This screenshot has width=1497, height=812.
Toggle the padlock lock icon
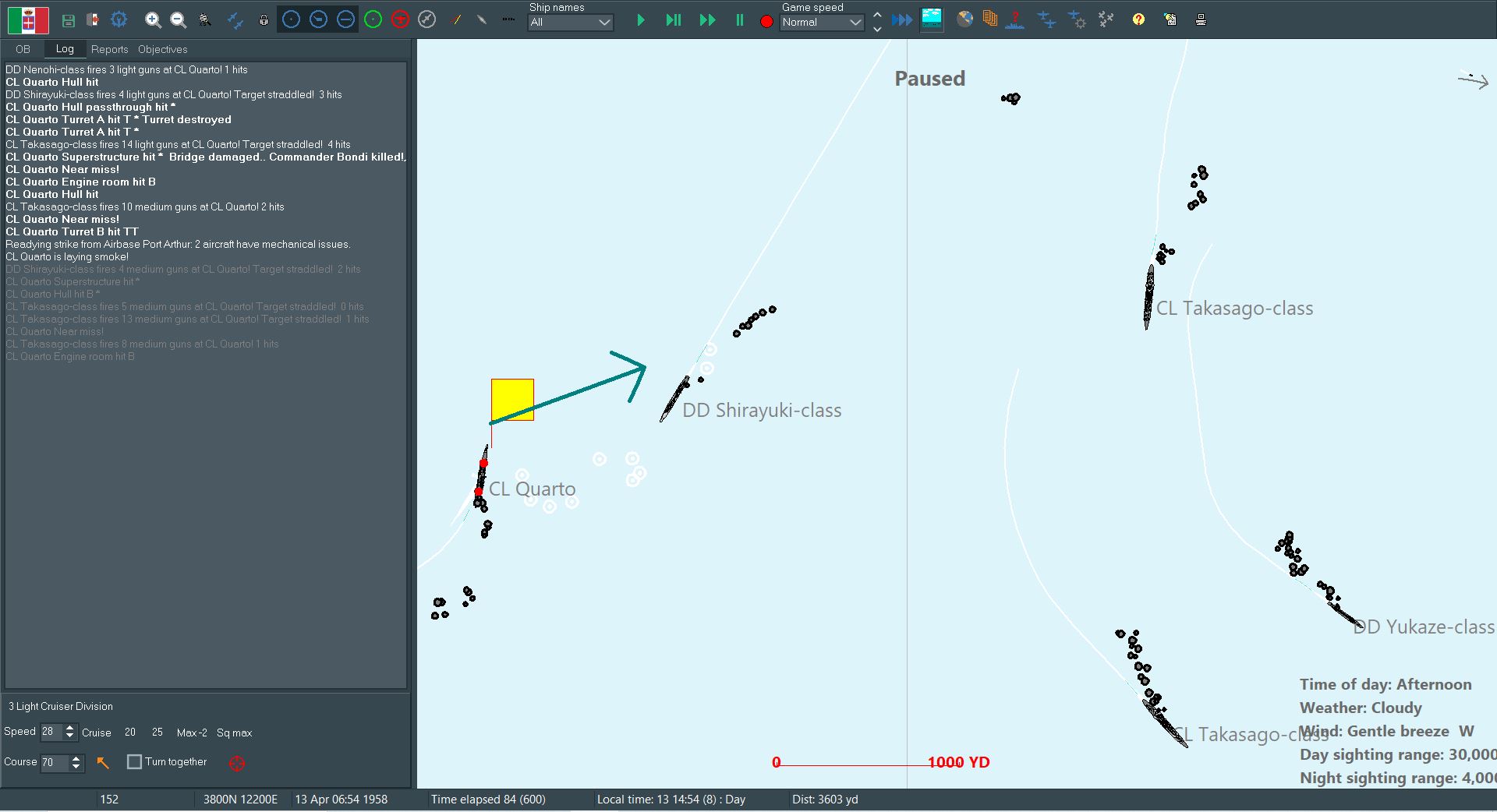click(264, 20)
